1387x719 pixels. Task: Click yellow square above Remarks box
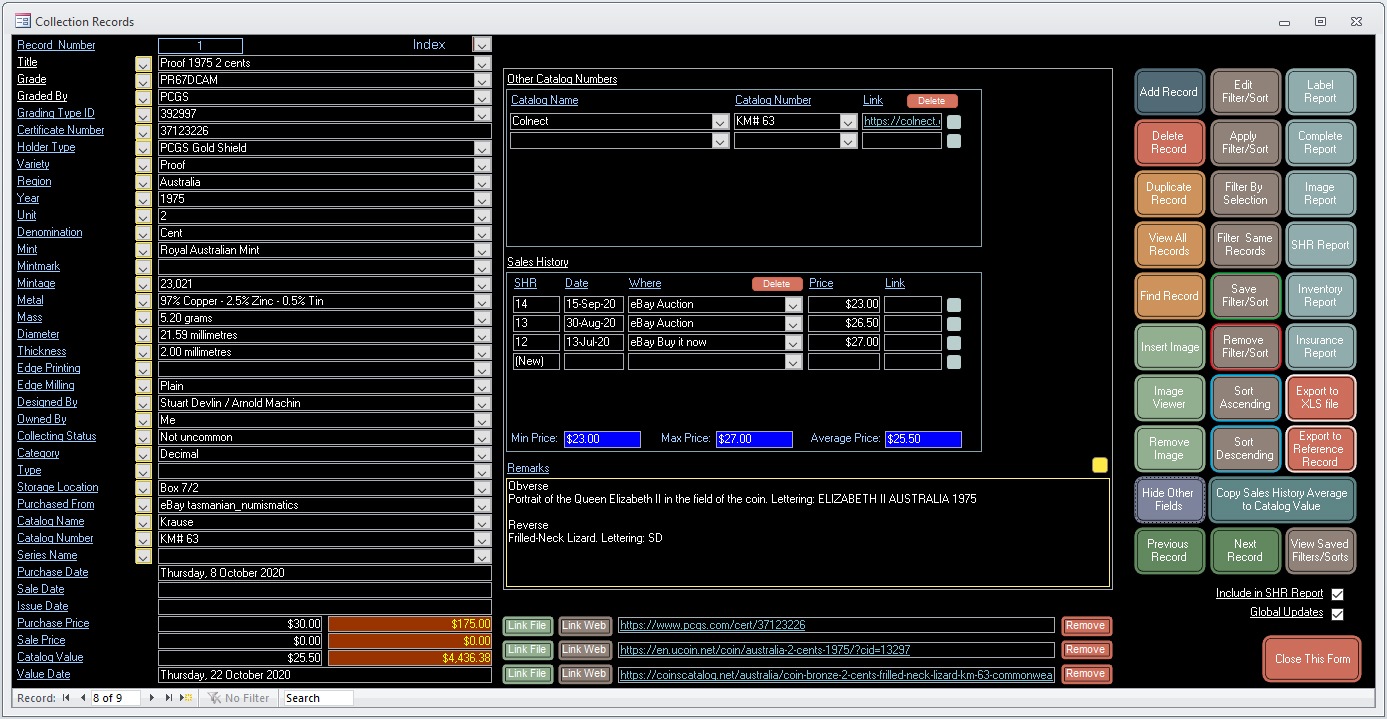[1100, 465]
